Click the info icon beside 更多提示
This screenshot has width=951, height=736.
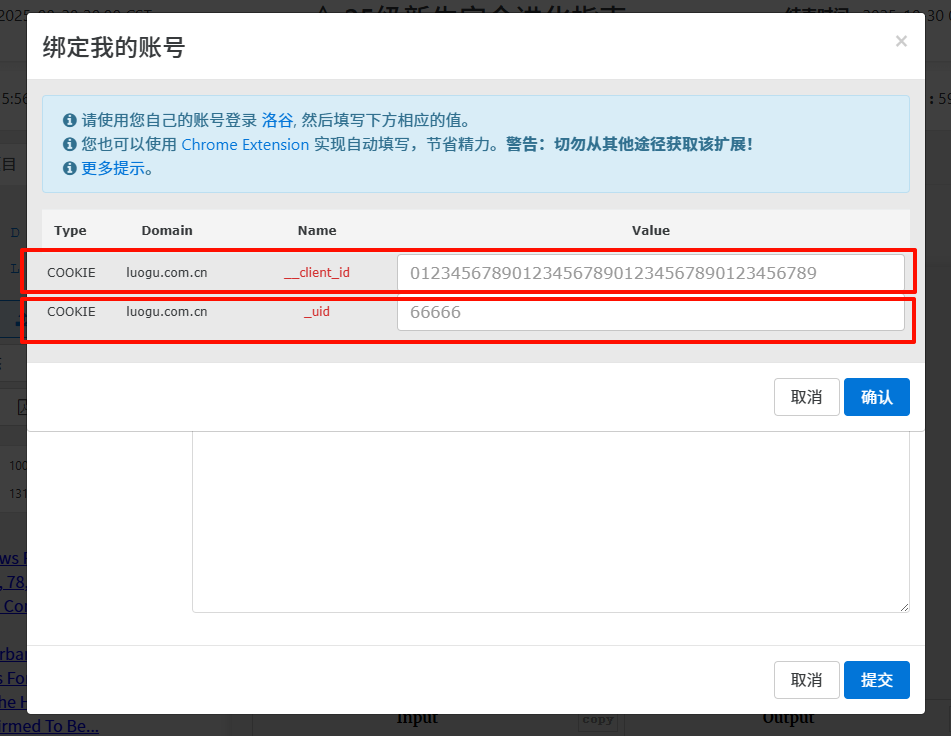pos(70,168)
